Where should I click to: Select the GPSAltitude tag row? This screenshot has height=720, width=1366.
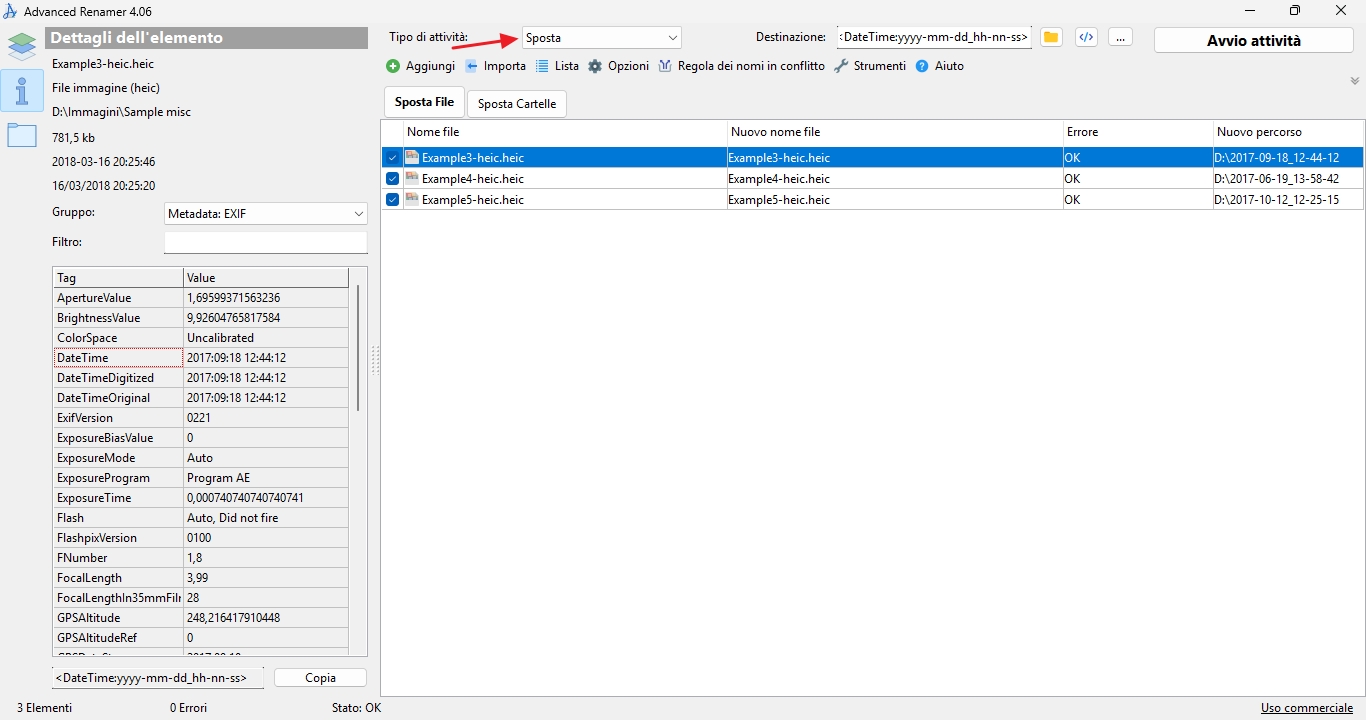[201, 618]
